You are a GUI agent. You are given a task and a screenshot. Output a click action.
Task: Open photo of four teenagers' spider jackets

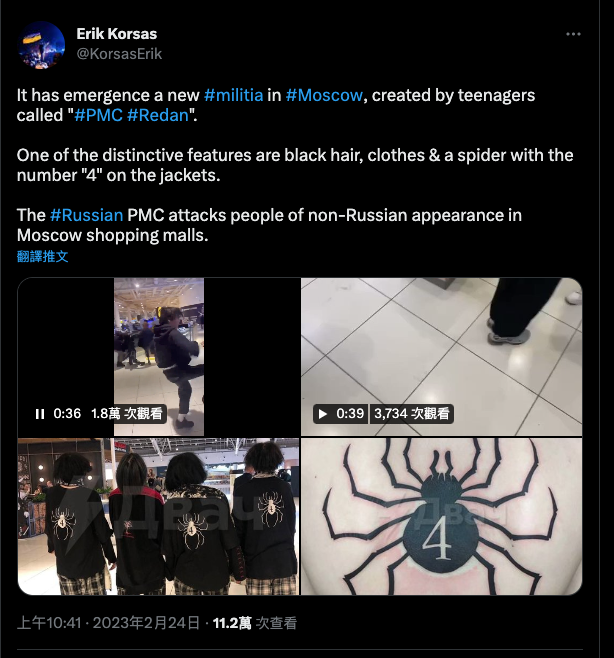click(x=159, y=517)
